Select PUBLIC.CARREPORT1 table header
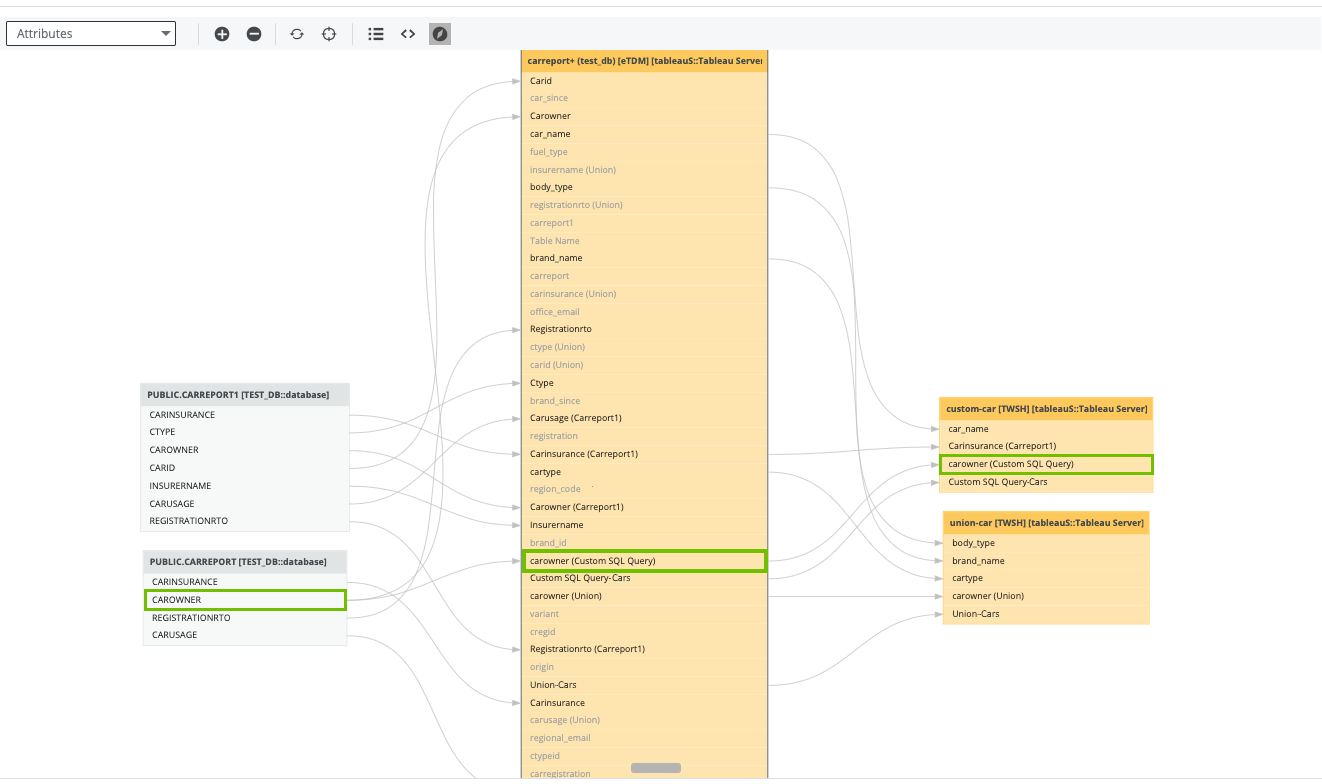 [245, 394]
